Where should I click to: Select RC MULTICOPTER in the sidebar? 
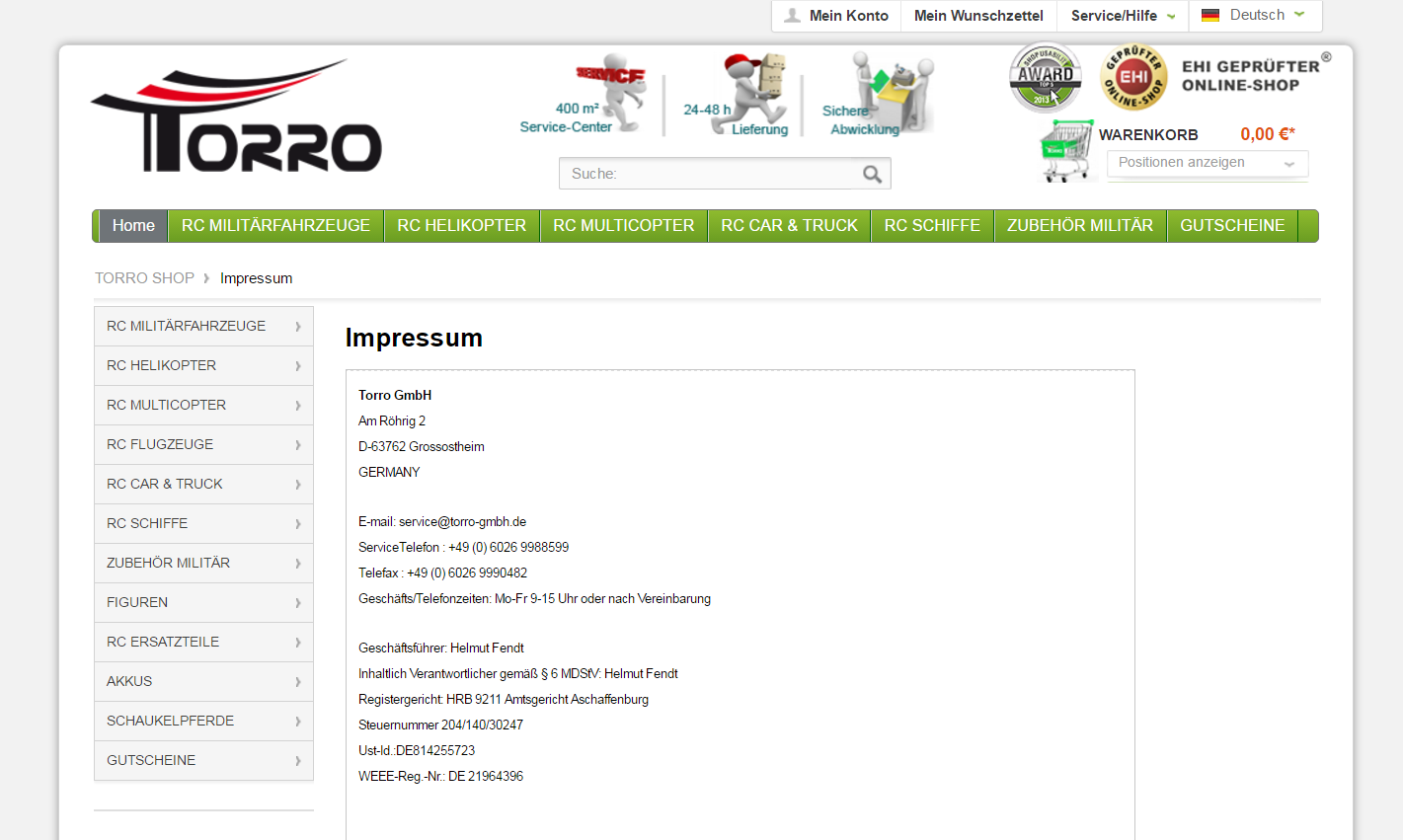pos(203,405)
